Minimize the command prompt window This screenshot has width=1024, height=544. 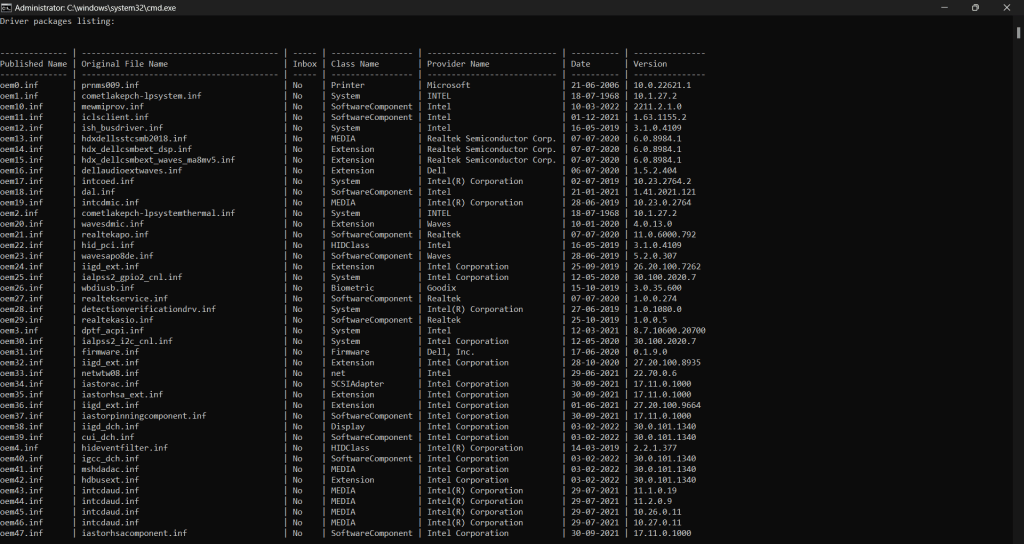click(x=944, y=8)
